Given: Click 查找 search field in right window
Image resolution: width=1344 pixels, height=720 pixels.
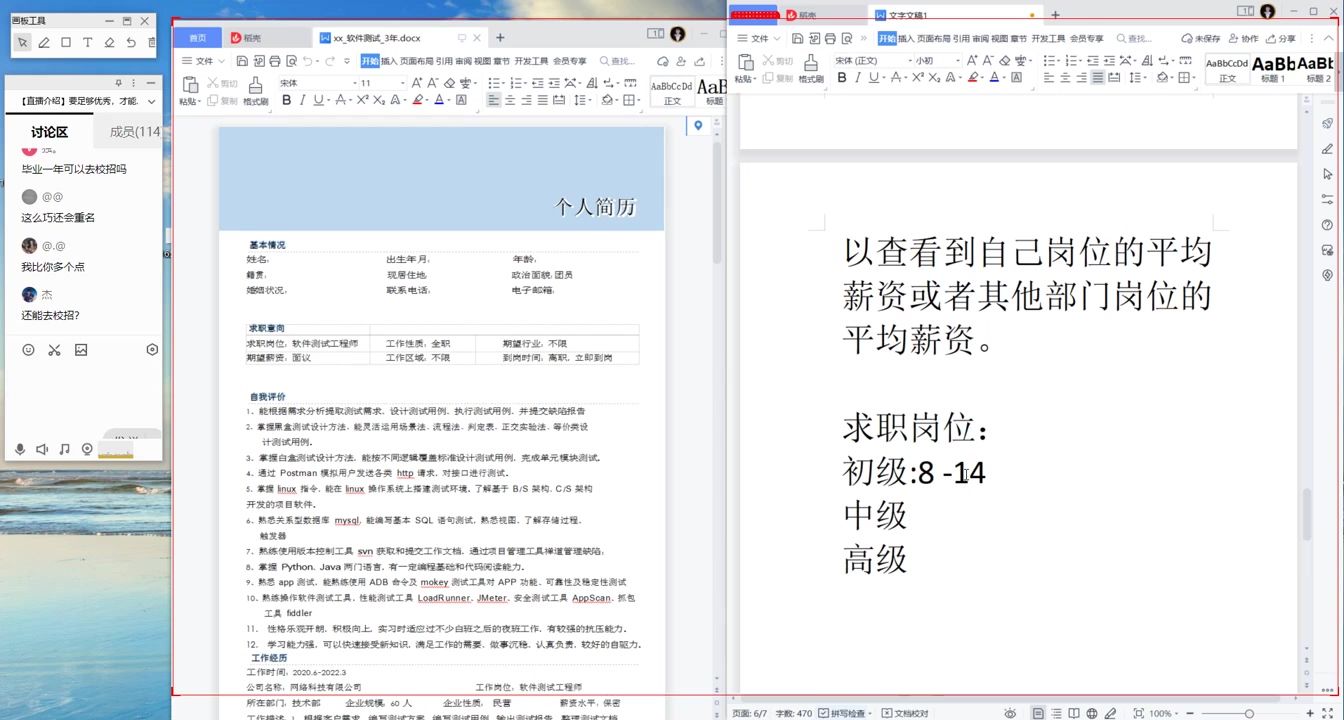Looking at the screenshot, I should pos(1134,38).
